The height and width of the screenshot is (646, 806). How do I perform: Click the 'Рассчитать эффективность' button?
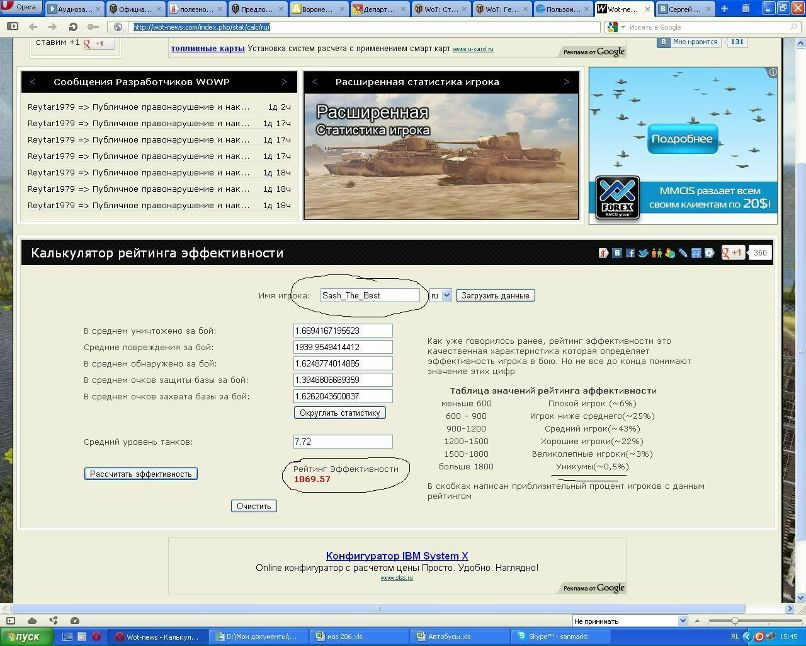141,473
